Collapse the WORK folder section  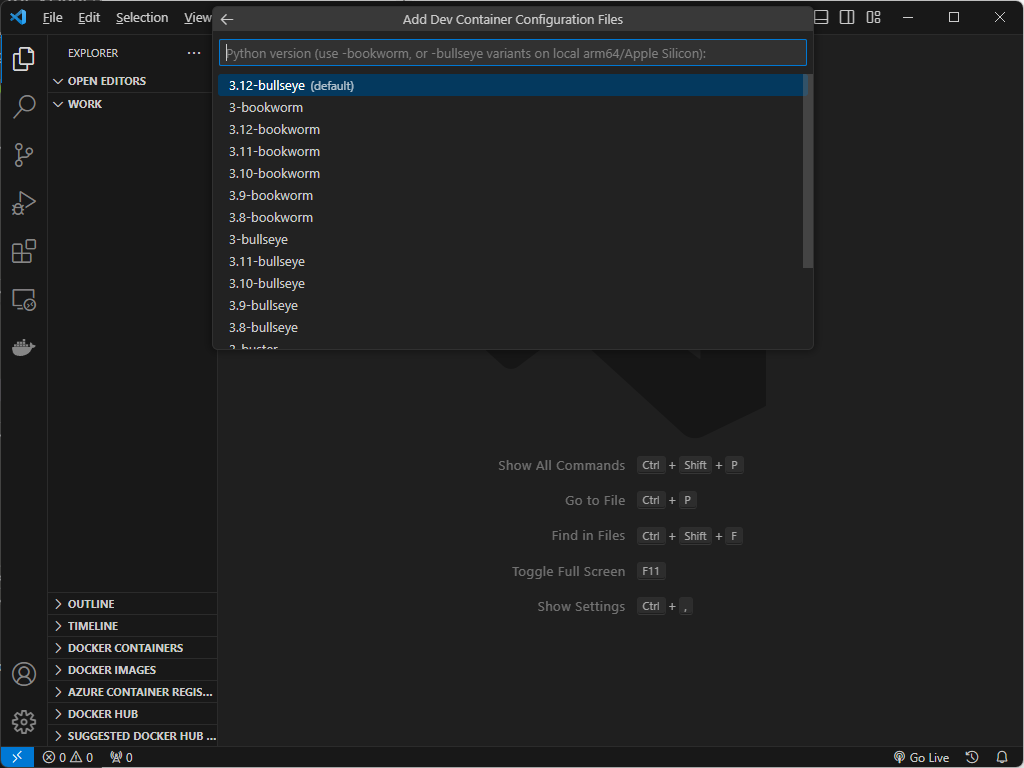point(133,104)
